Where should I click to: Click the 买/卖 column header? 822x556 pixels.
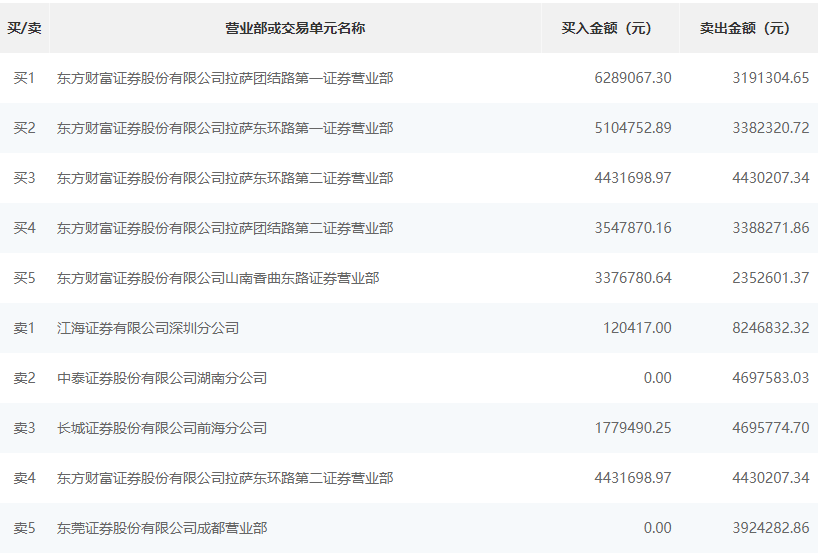tap(25, 28)
